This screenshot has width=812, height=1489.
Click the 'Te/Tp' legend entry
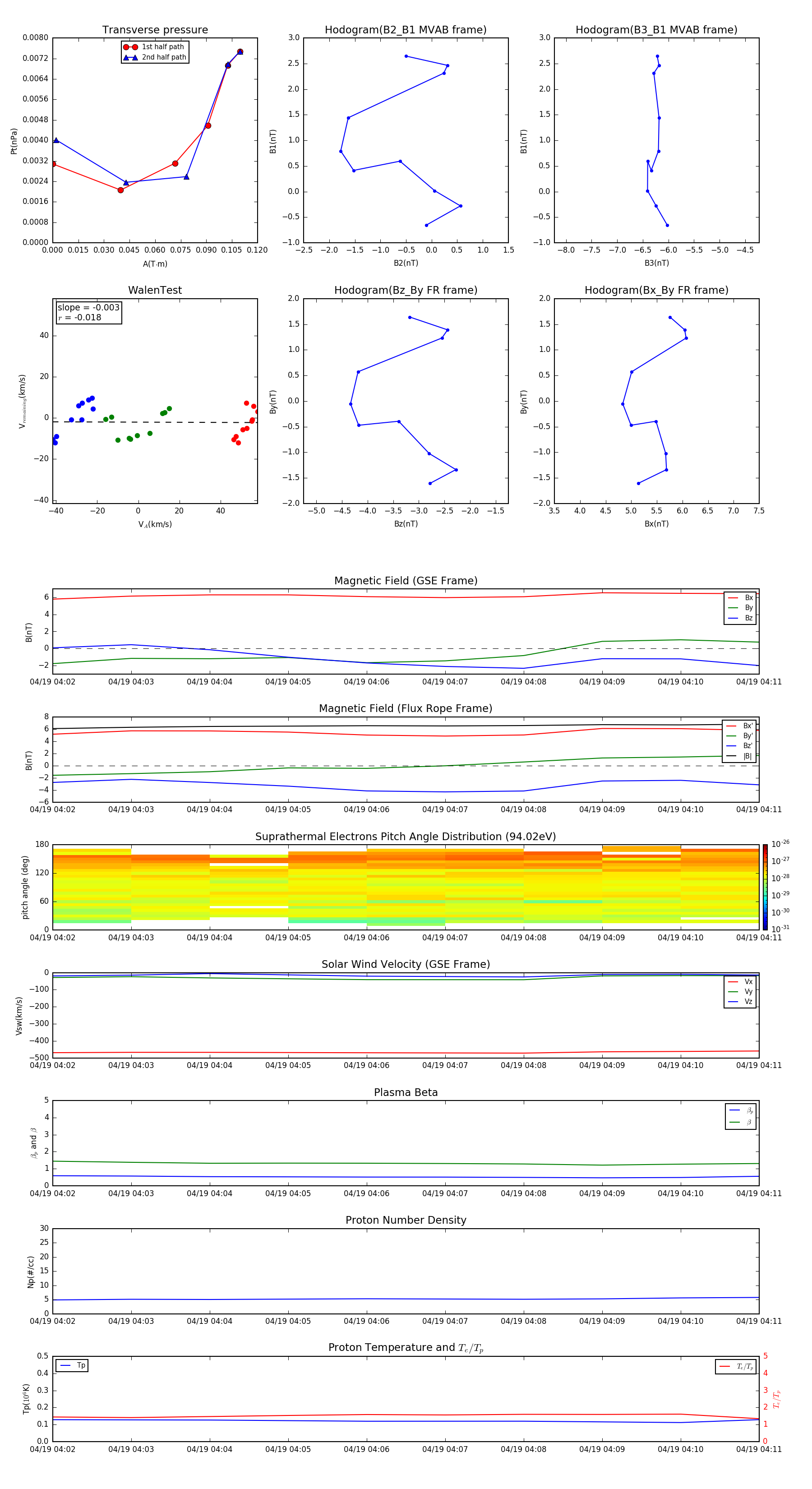click(x=736, y=1366)
